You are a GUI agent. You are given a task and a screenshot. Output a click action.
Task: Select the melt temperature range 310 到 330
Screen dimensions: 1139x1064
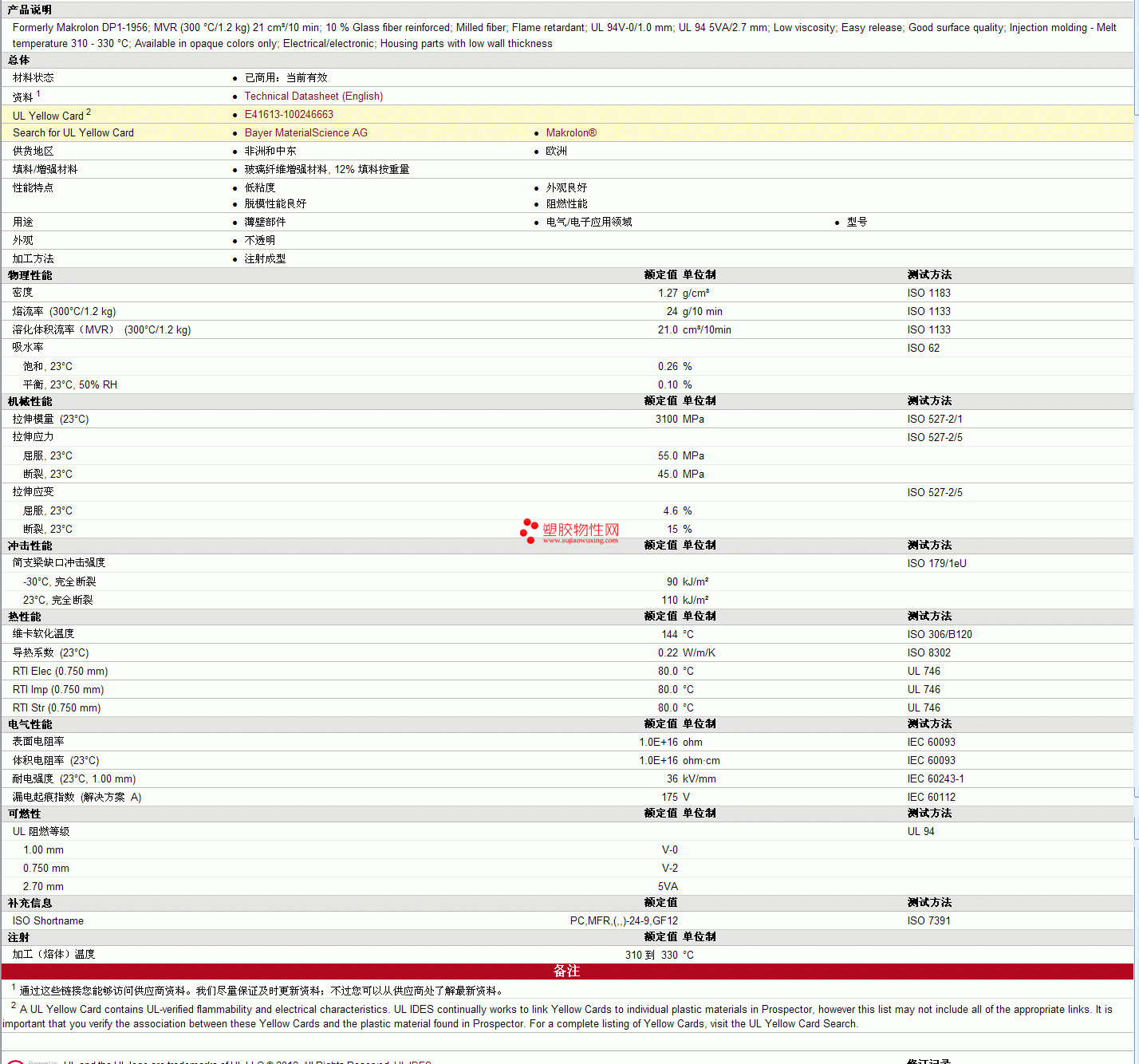[652, 956]
